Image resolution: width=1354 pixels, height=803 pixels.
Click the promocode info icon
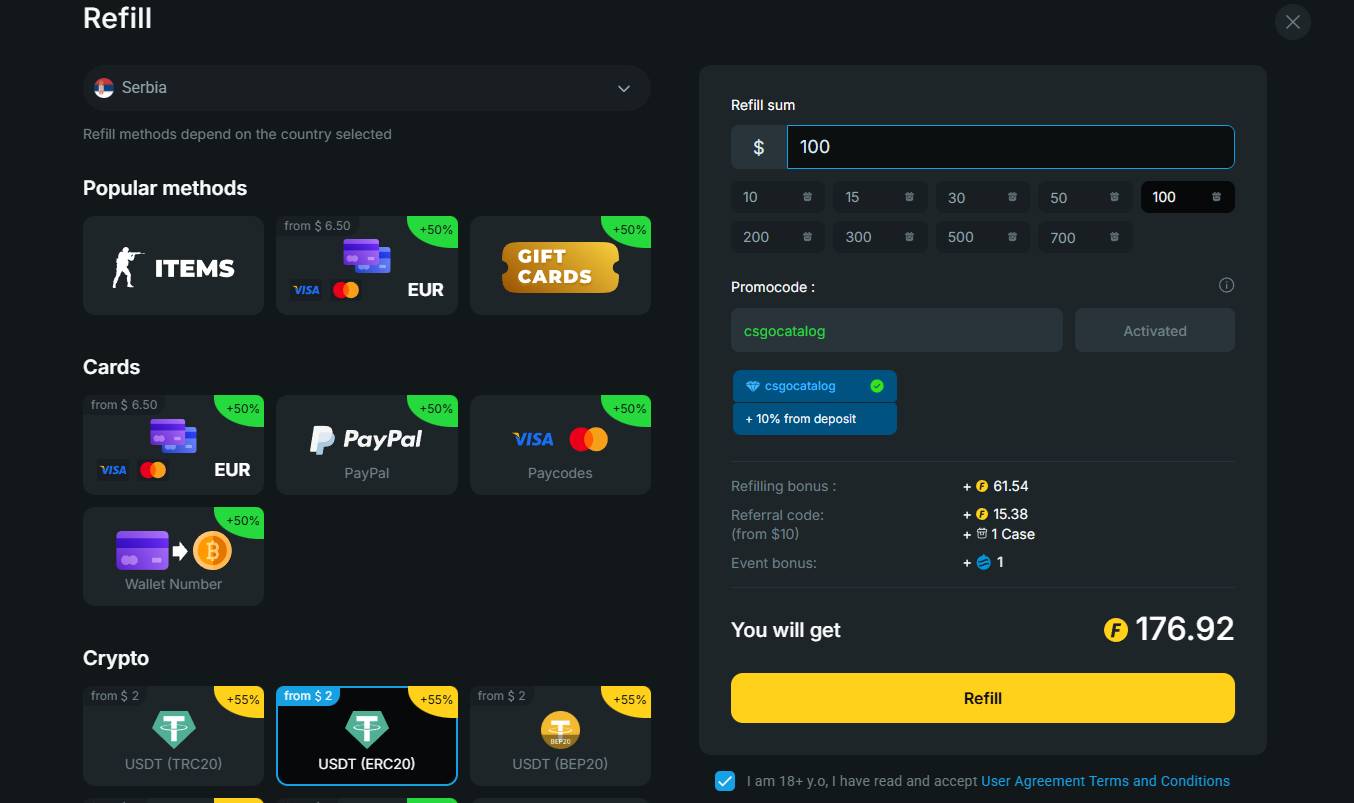1226,285
